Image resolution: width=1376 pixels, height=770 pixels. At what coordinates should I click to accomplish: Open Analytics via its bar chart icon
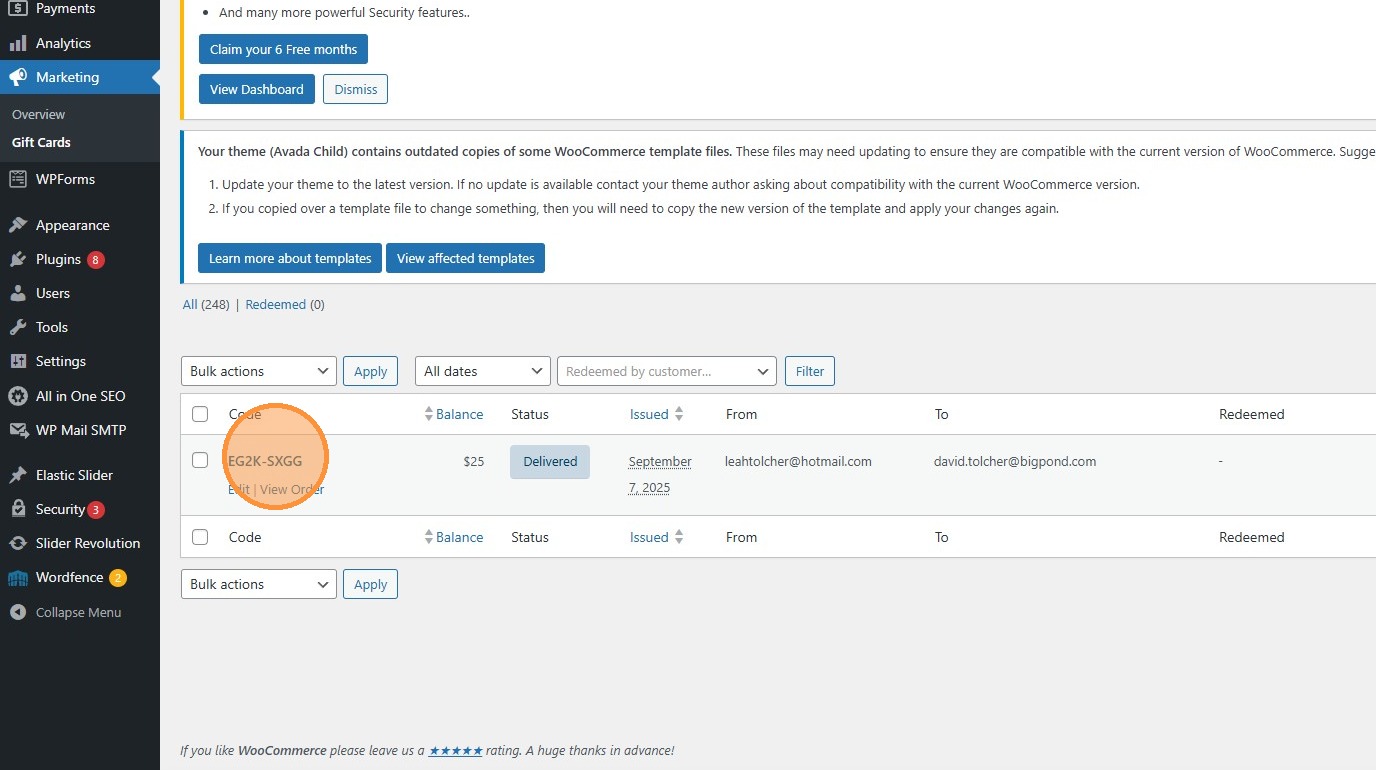[x=17, y=43]
